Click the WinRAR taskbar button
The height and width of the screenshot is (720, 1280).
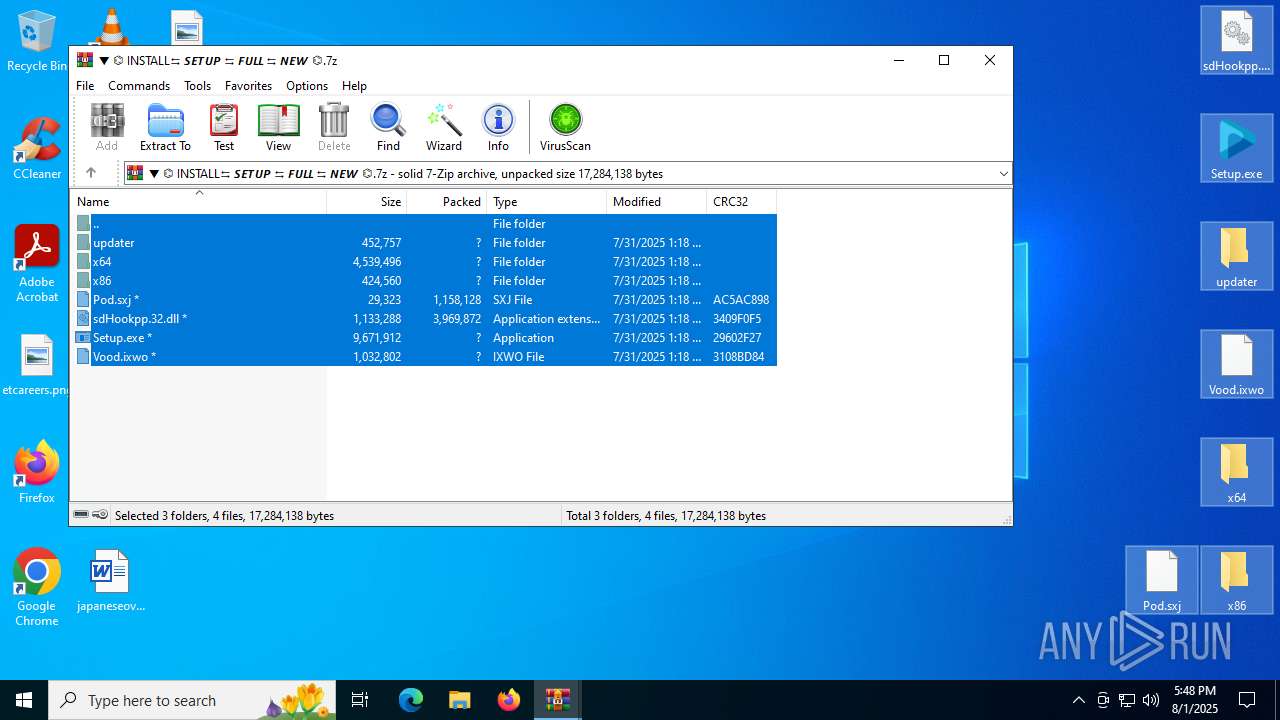(x=558, y=700)
